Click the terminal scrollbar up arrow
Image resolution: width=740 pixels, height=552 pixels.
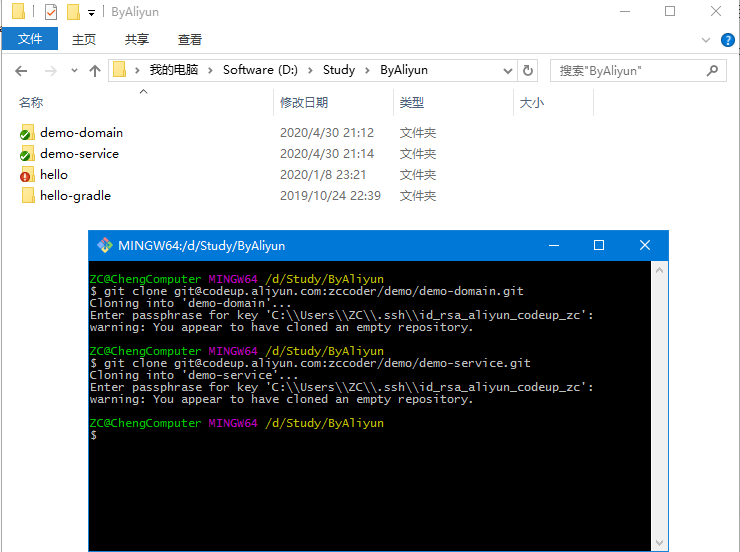pos(659,270)
